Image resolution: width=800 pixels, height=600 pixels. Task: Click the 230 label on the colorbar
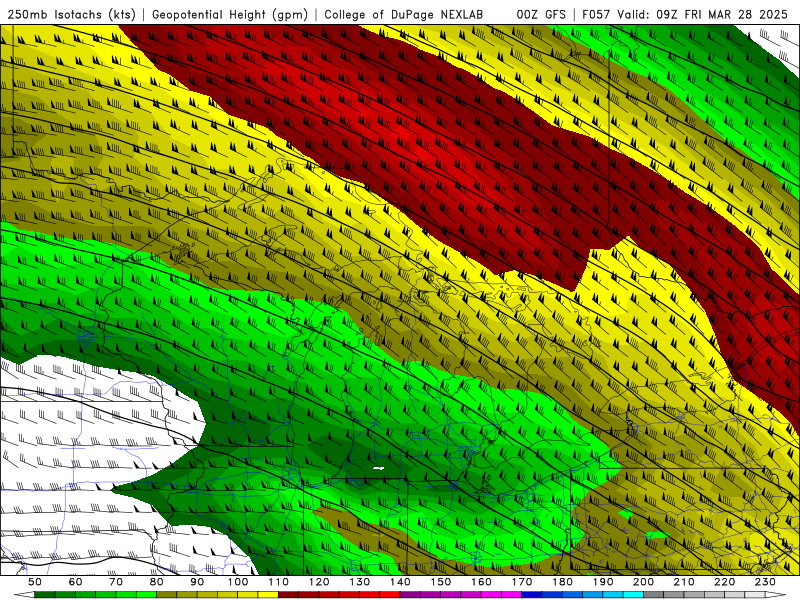point(765,582)
